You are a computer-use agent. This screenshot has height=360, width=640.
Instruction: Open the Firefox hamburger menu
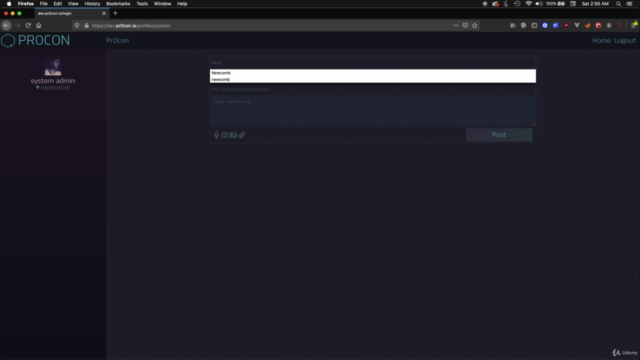(x=634, y=25)
